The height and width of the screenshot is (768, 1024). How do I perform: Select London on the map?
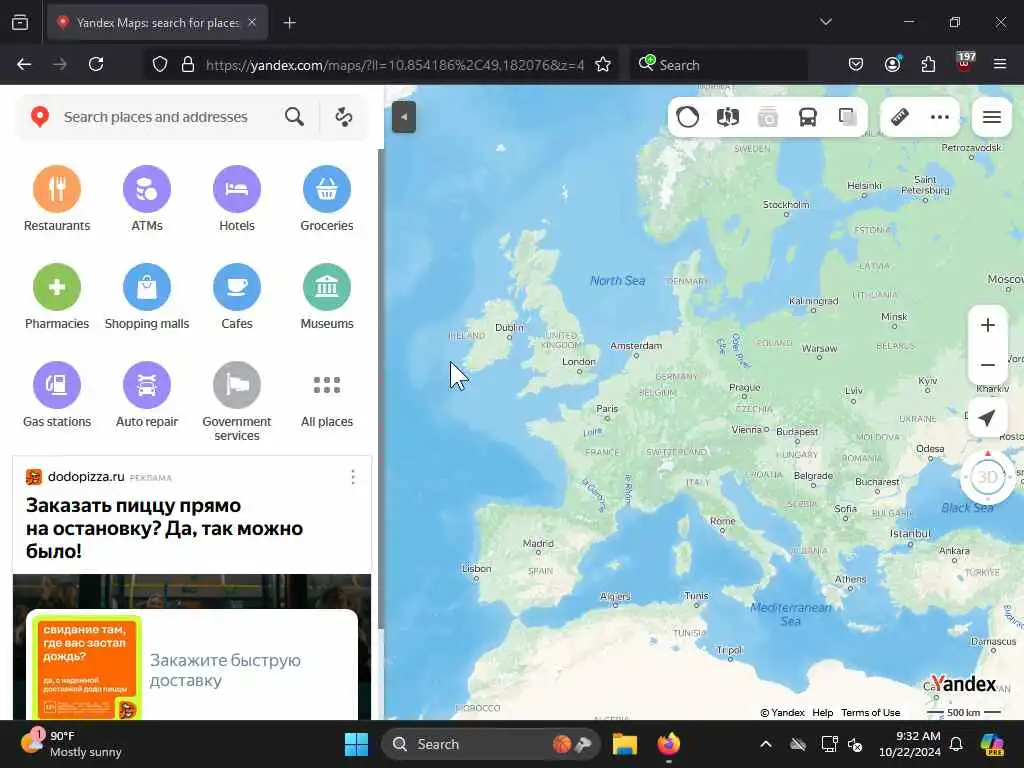pos(579,362)
